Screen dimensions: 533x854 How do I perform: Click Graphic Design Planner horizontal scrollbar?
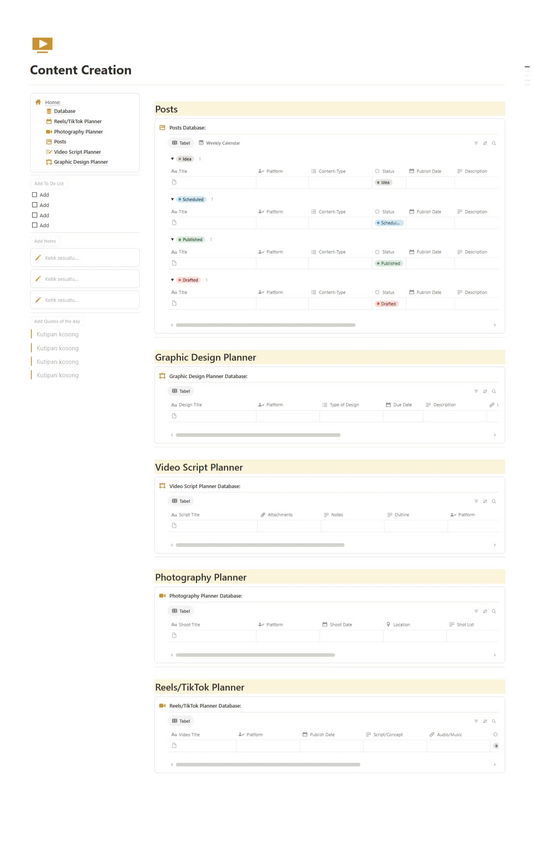point(258,435)
